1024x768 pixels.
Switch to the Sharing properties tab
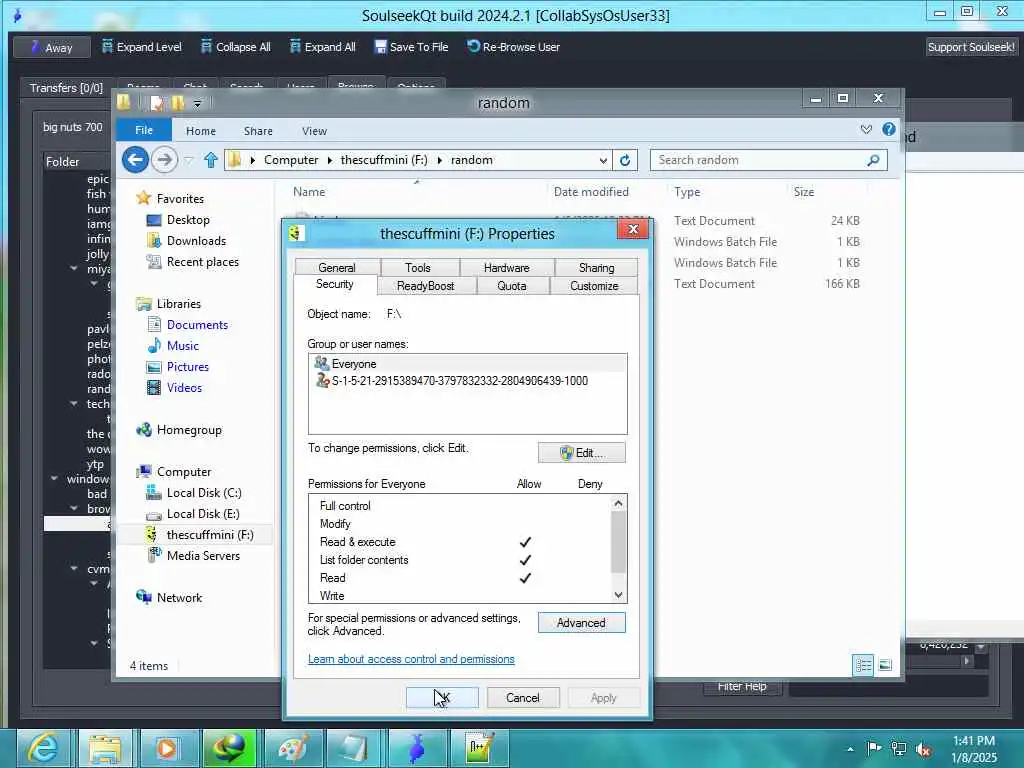(x=596, y=268)
